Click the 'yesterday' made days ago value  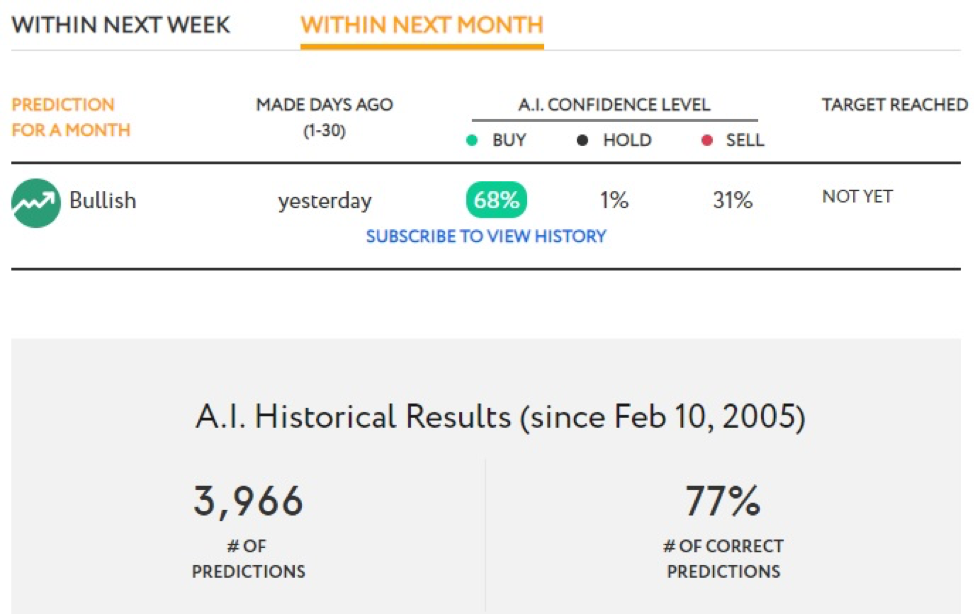coord(325,201)
